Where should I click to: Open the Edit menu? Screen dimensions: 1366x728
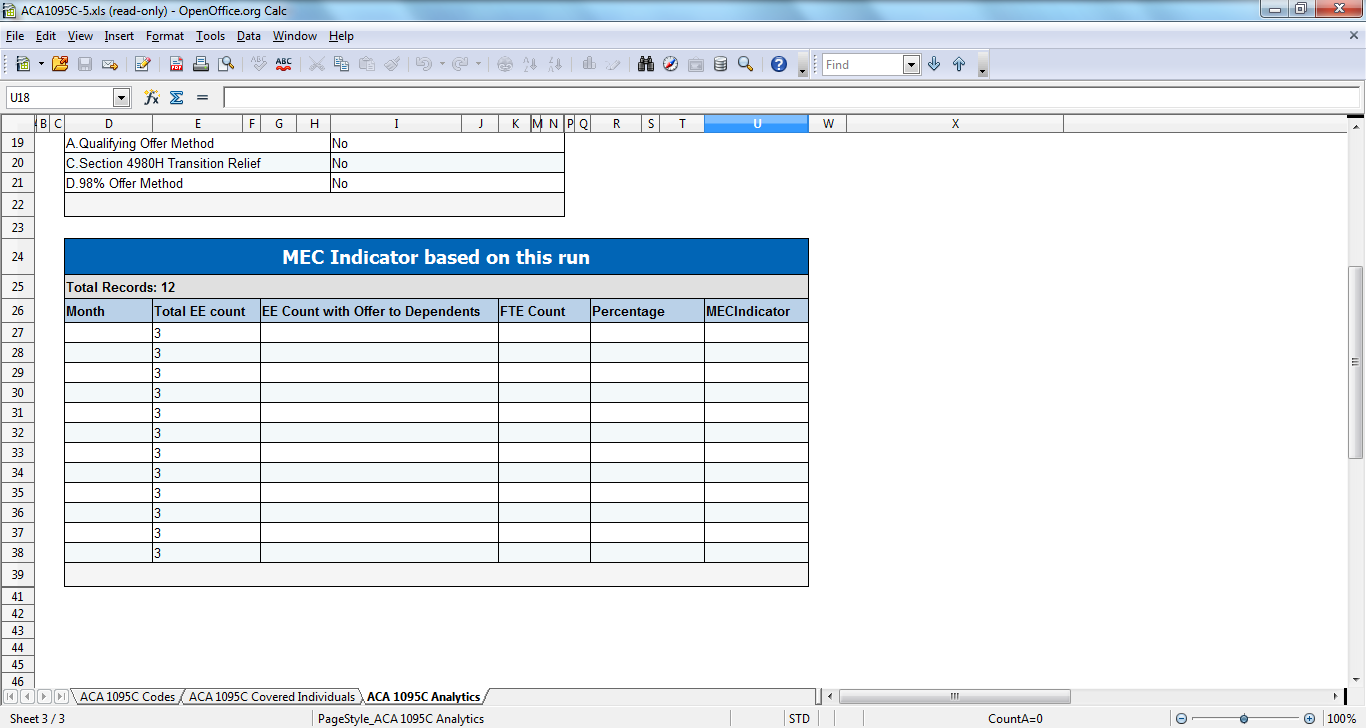[46, 36]
